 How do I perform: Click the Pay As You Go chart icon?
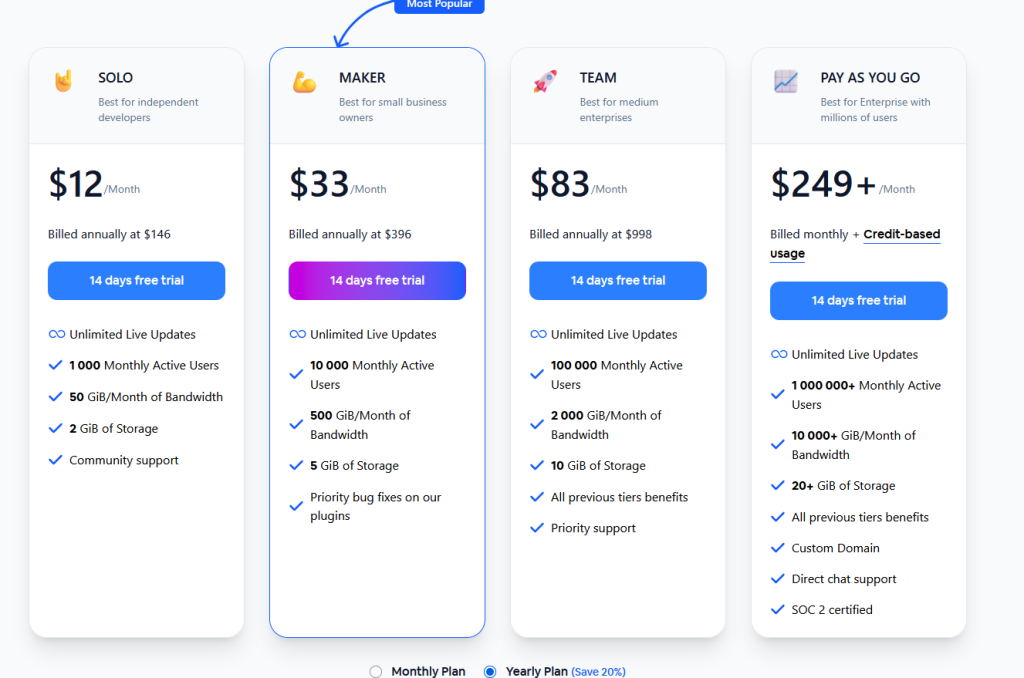coord(786,82)
